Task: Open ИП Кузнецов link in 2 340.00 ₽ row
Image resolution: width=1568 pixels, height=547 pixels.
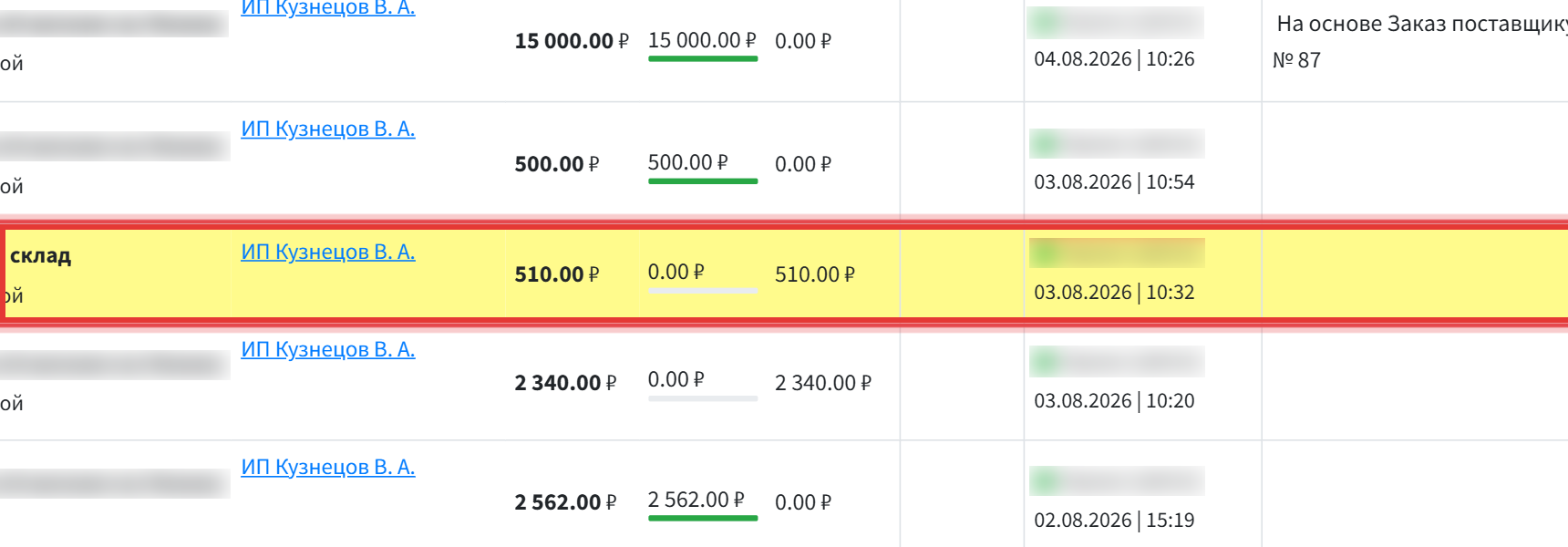Action: [328, 350]
